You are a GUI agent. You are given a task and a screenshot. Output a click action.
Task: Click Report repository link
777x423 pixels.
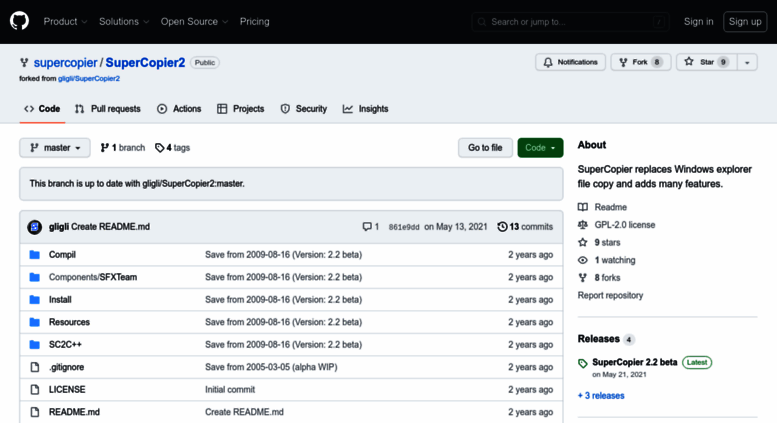click(x=610, y=295)
